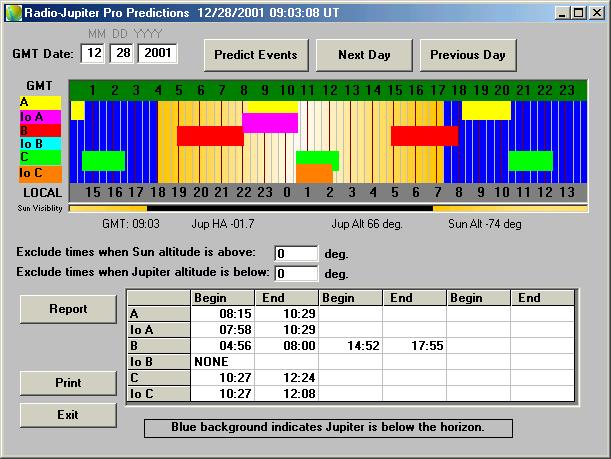
Task: Click the Jup HA -01.7 readout
Action: tap(223, 224)
